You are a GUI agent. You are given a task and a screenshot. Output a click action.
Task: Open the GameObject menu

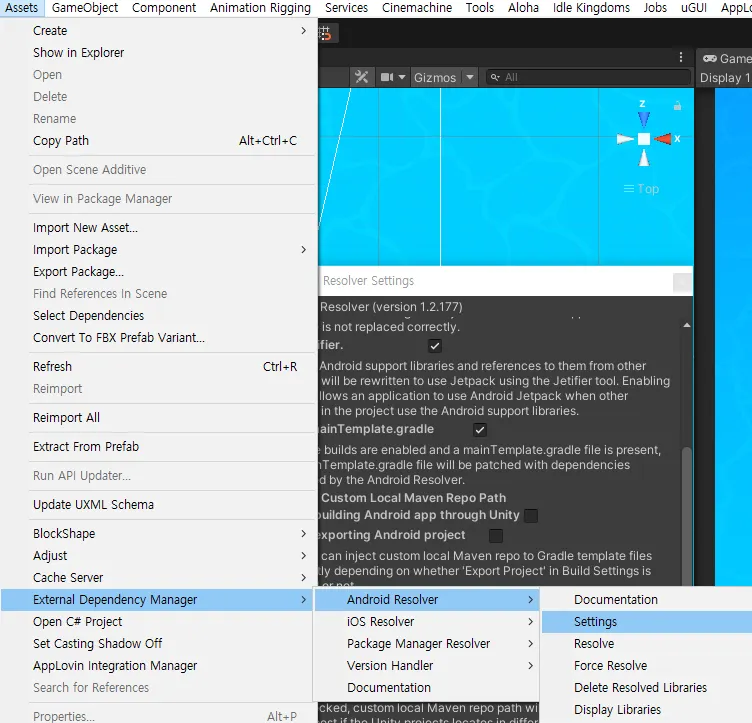85,8
